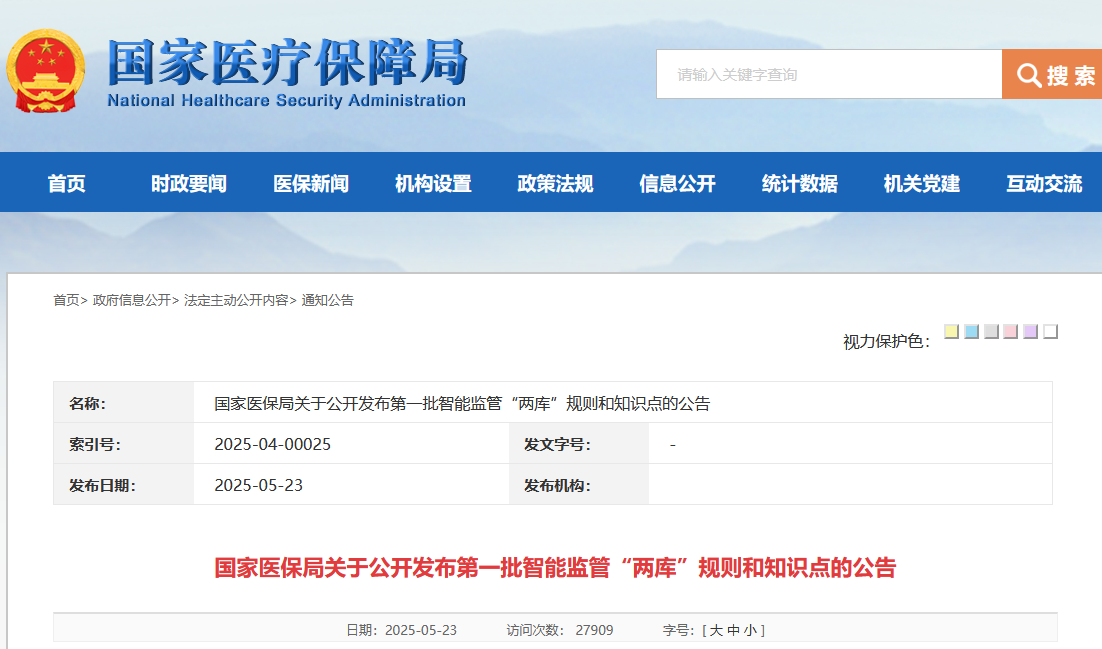Click the 通知公告 breadcrumb link
The width and height of the screenshot is (1102, 649).
328,300
